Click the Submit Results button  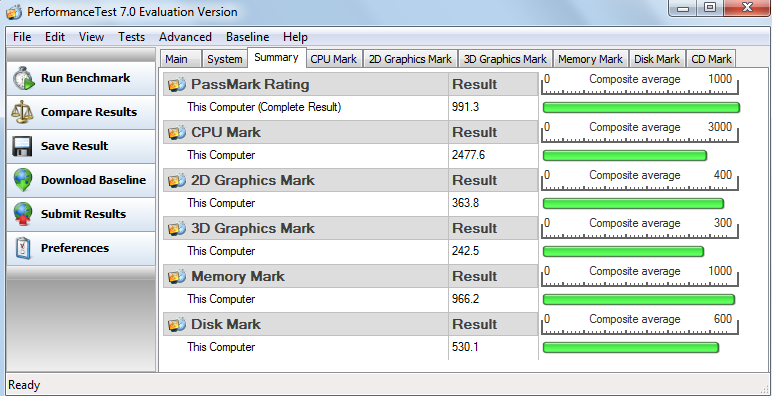(x=81, y=214)
